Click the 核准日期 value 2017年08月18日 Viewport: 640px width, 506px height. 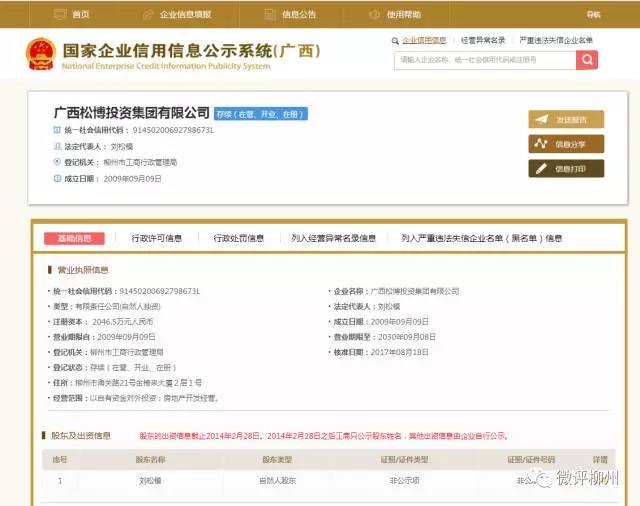coord(400,352)
